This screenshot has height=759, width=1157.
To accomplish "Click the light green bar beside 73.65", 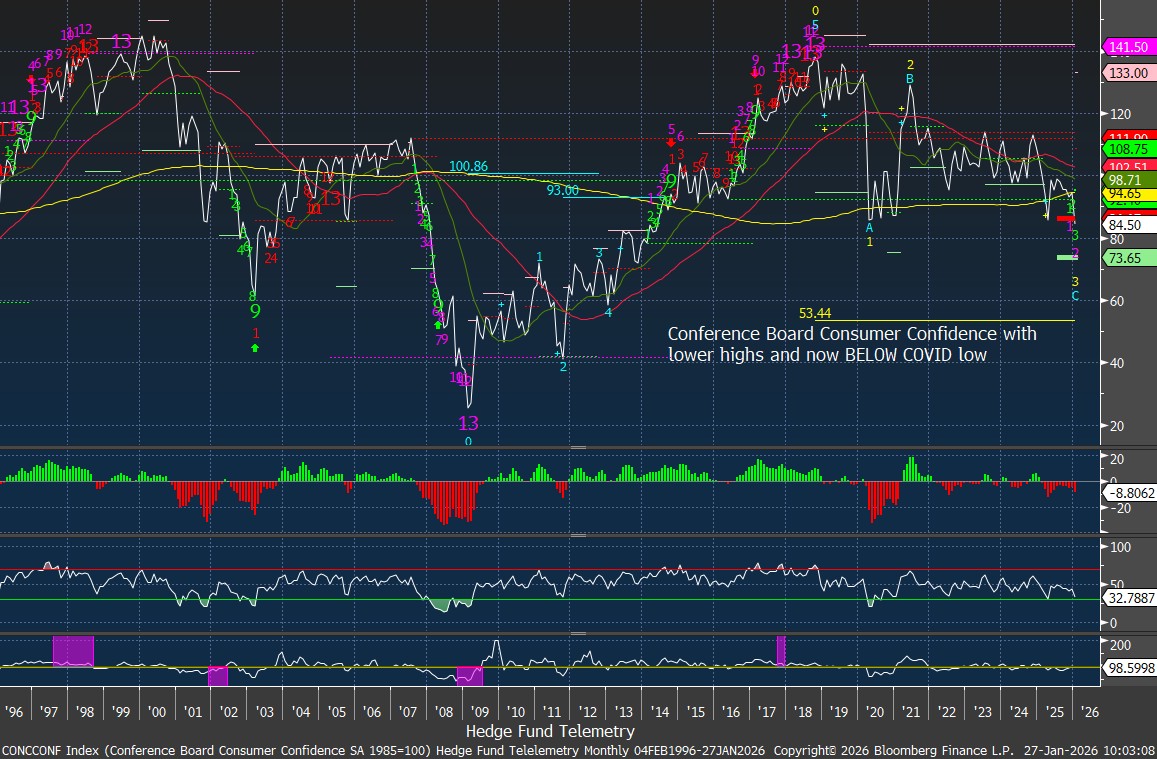I will tap(1067, 258).
